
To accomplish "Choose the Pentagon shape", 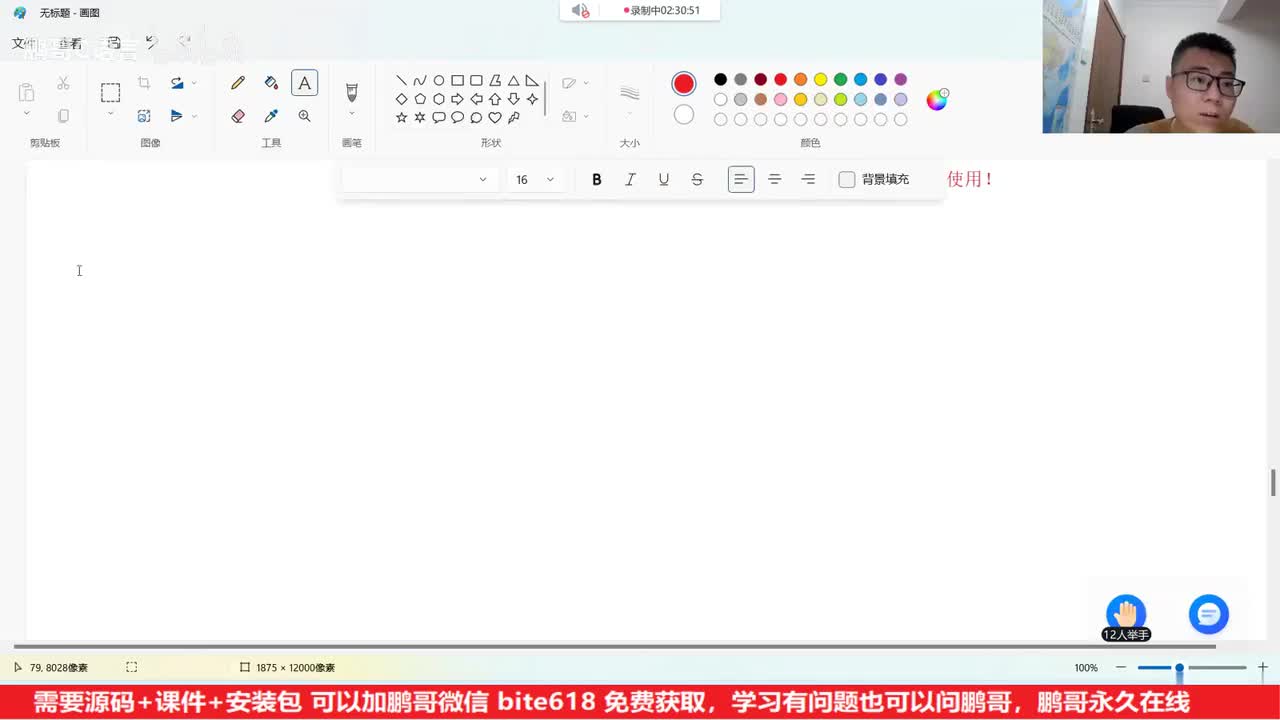I will 420,99.
